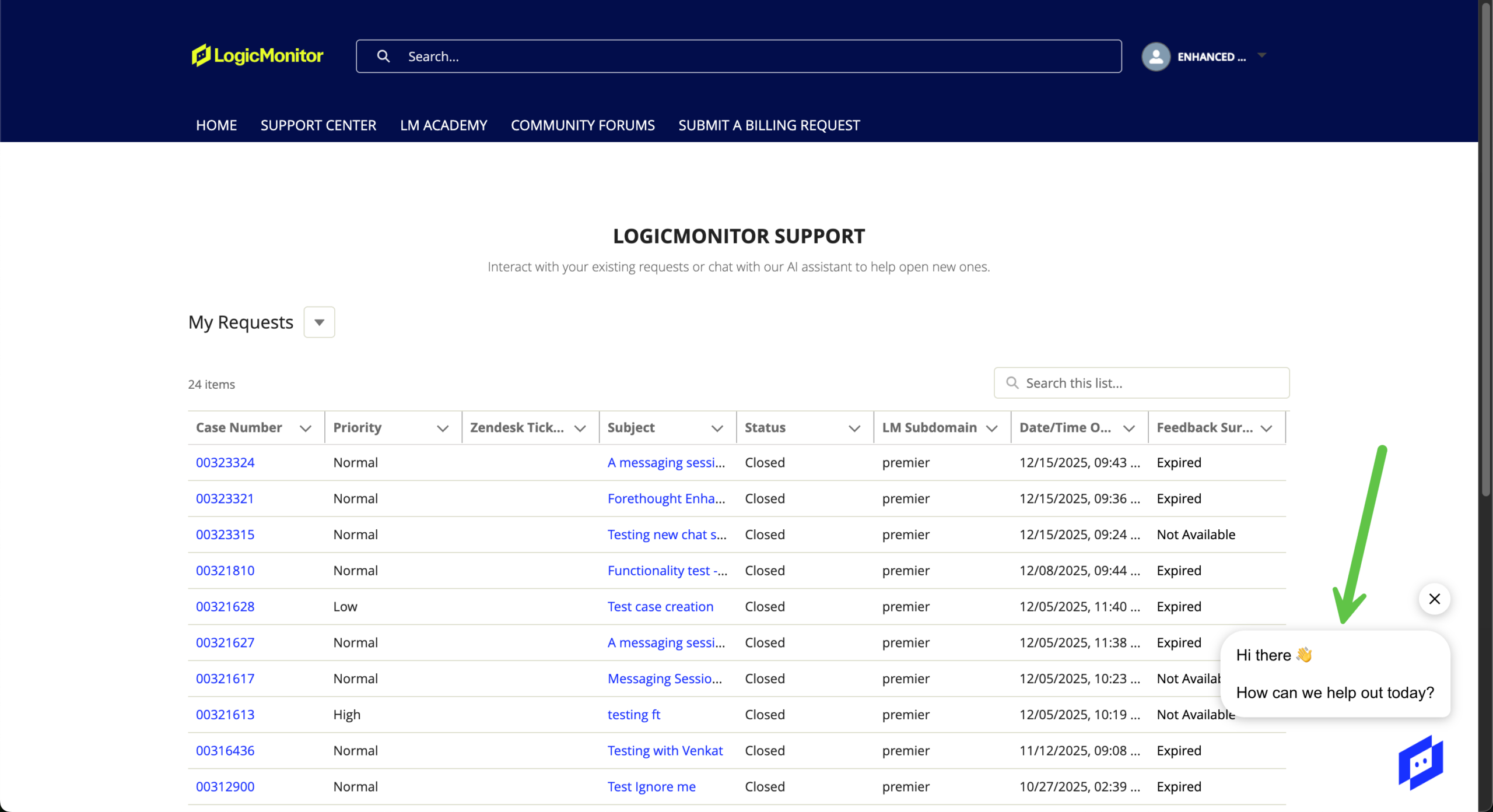The width and height of the screenshot is (1493, 812).
Task: Open SUPPORT CENTER nav item
Action: click(318, 125)
